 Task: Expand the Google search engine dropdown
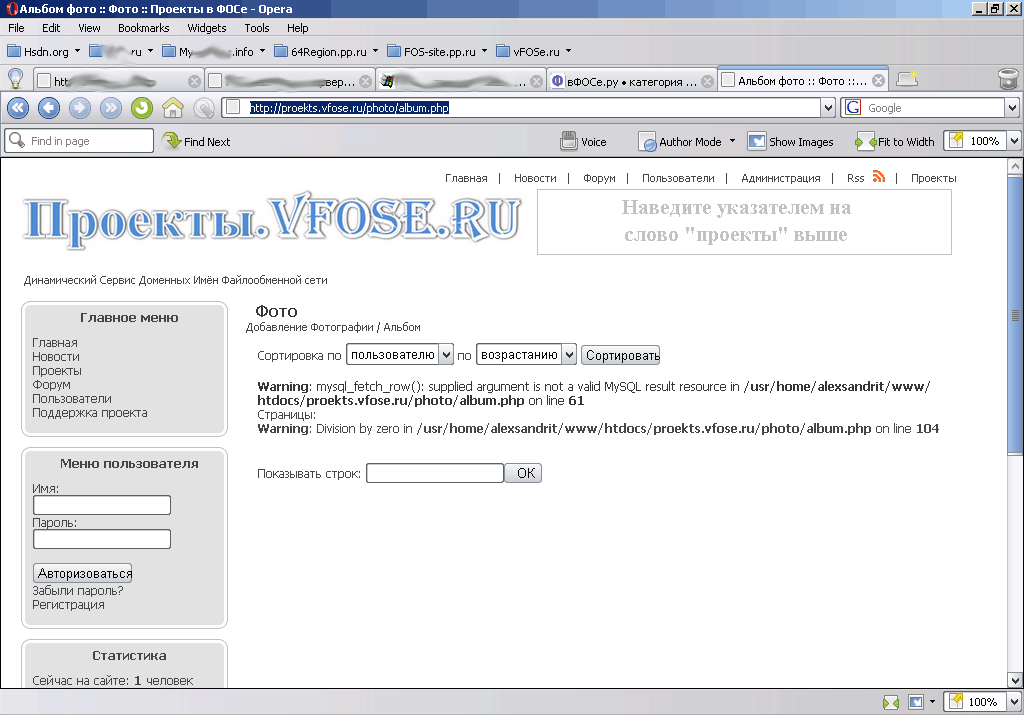pyautogui.click(x=1011, y=108)
